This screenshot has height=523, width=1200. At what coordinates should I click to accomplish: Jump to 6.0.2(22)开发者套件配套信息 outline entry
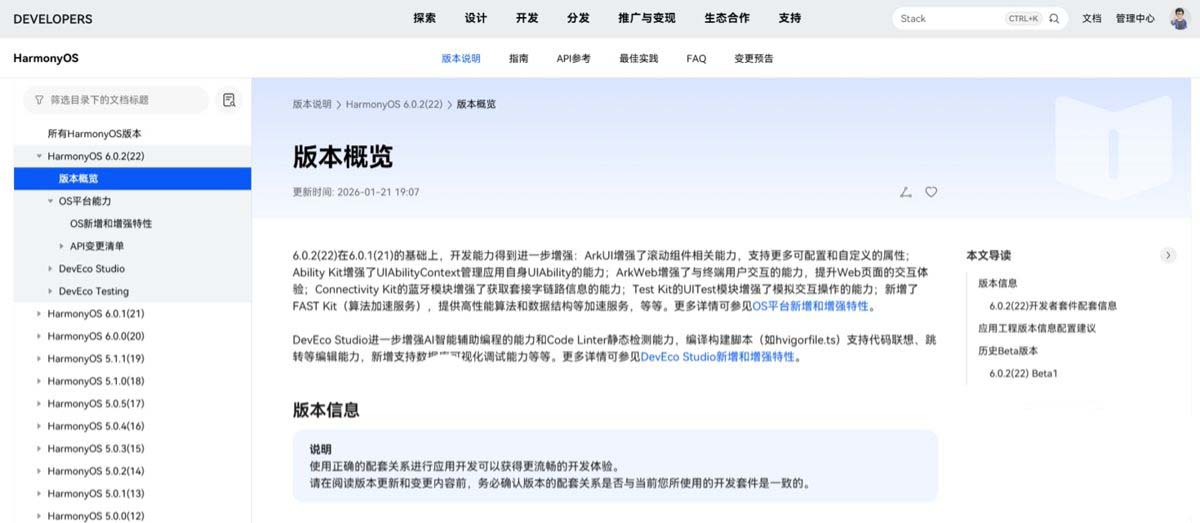click(x=1053, y=305)
